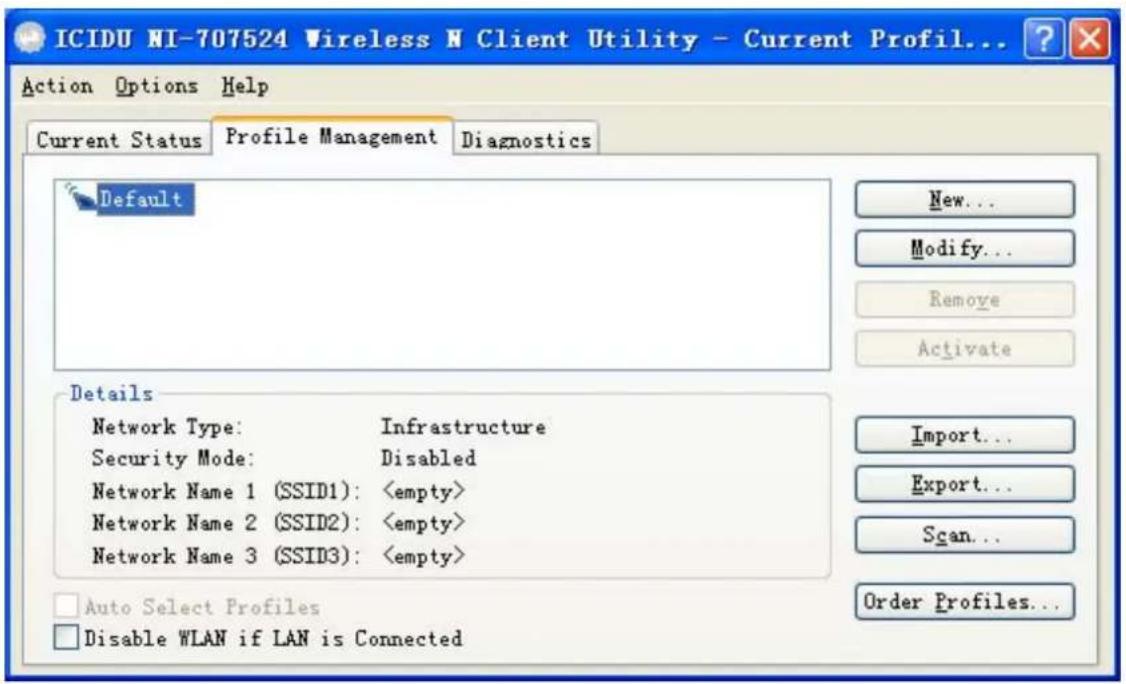Click the Modify button
Image resolution: width=1126 pixels, height=684 pixels.
[x=964, y=249]
